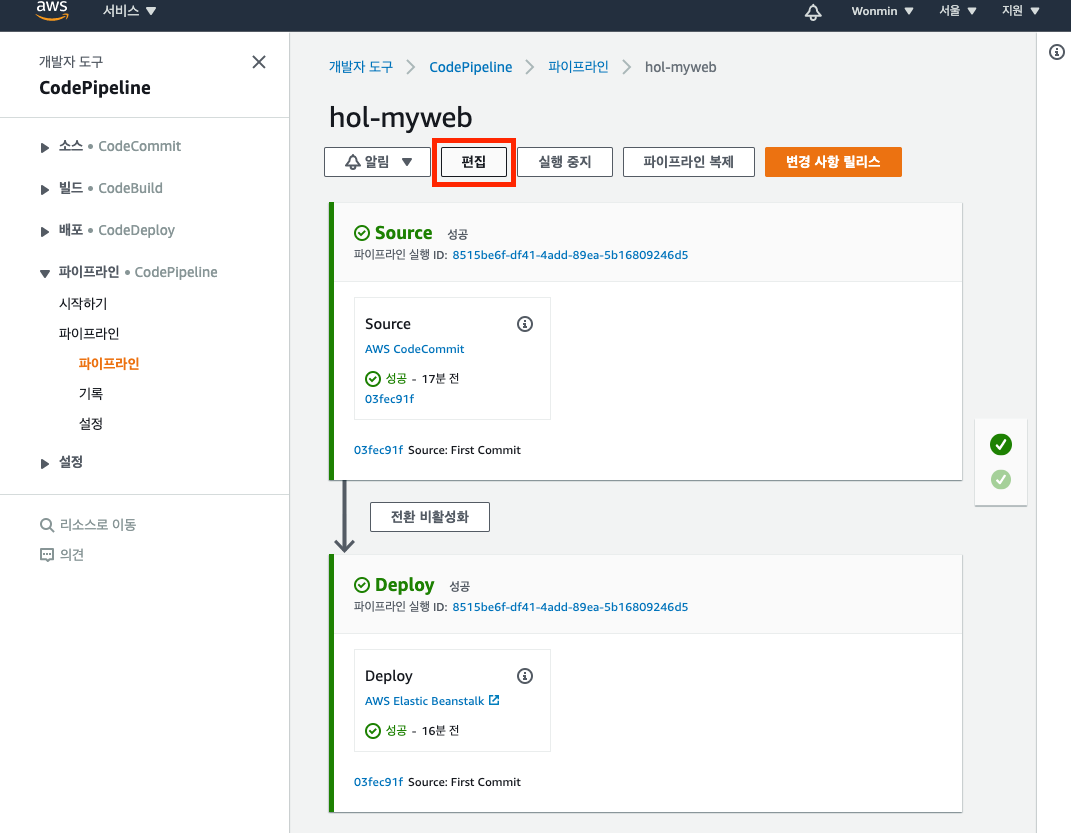The image size is (1071, 833).
Task: Click the feedback icon beside 의견
Action: [x=46, y=555]
